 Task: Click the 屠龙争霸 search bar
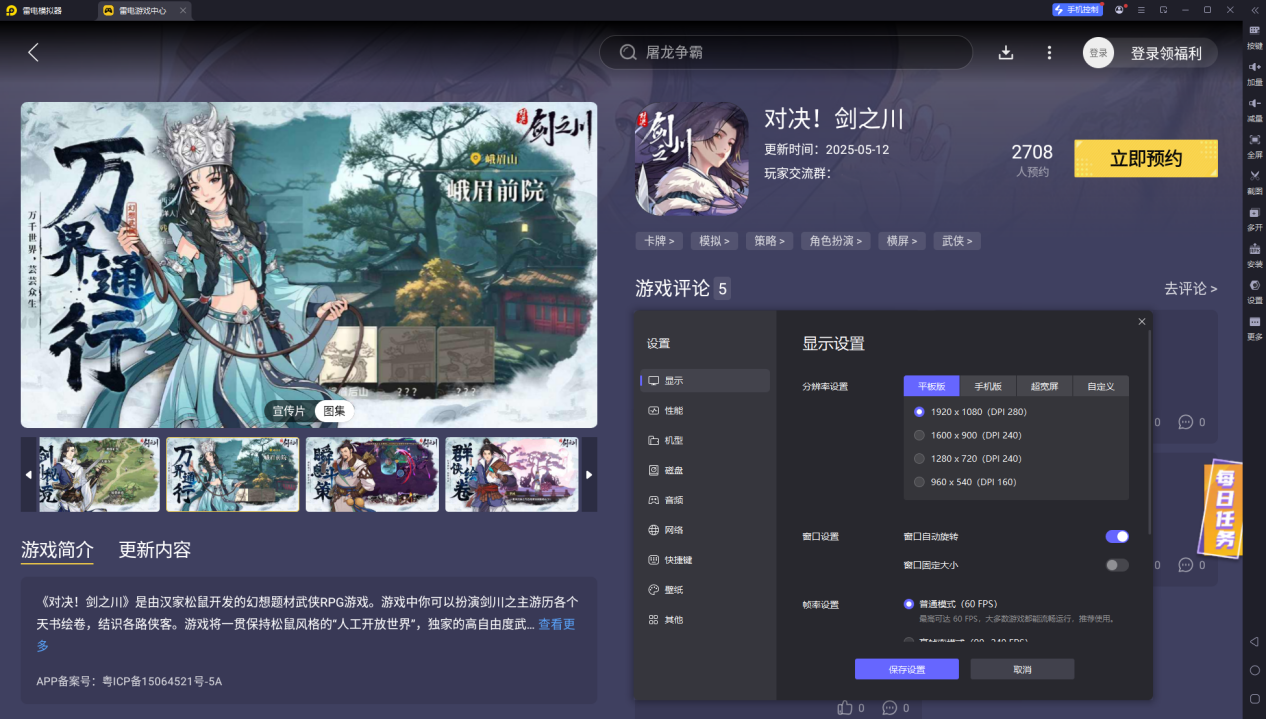[786, 52]
